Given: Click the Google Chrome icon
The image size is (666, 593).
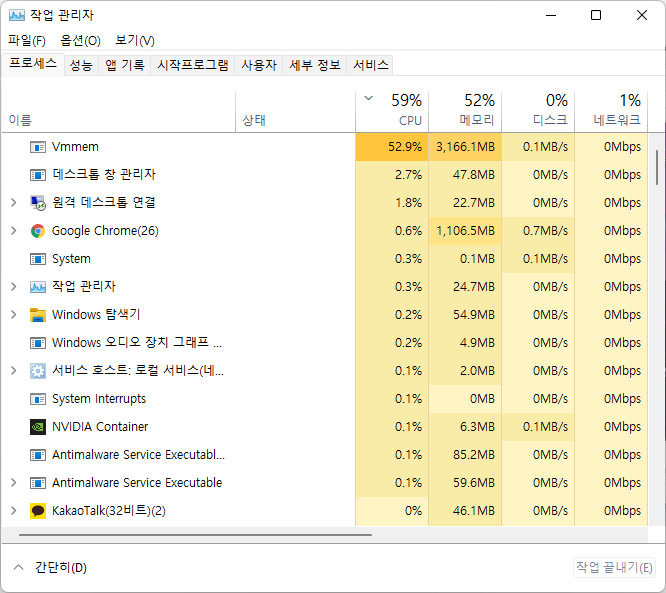Looking at the screenshot, I should coord(38,231).
